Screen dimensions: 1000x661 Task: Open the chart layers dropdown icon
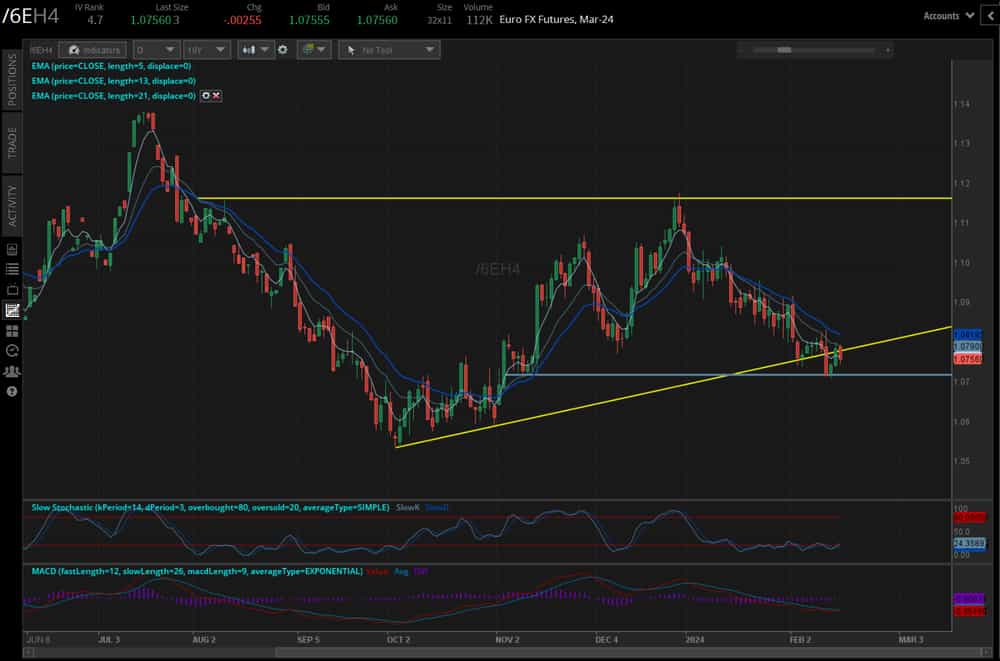pyautogui.click(x=314, y=50)
